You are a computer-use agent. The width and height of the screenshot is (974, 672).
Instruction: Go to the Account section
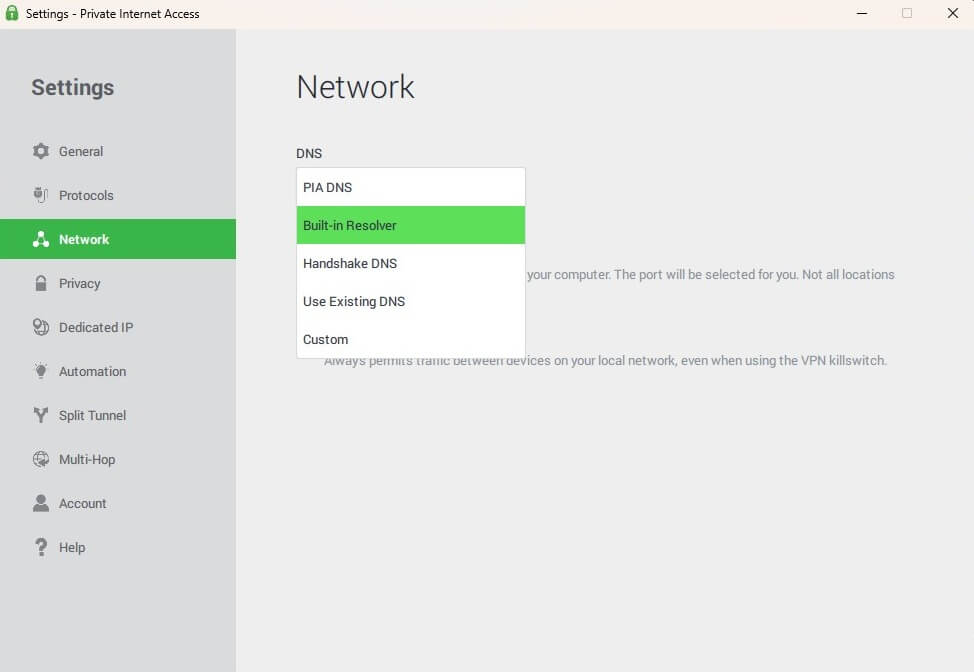[x=84, y=503]
